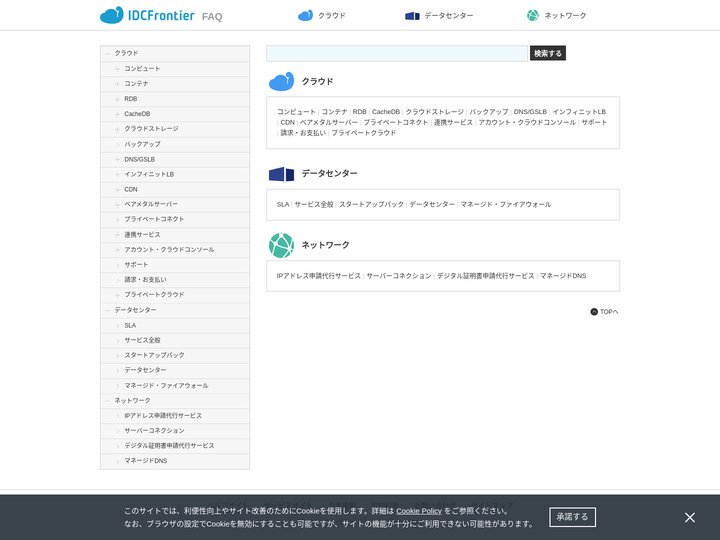Open アカウント・クラウドコンソール link in cloud box
Image resolution: width=720 pixels, height=540 pixels.
(527, 122)
